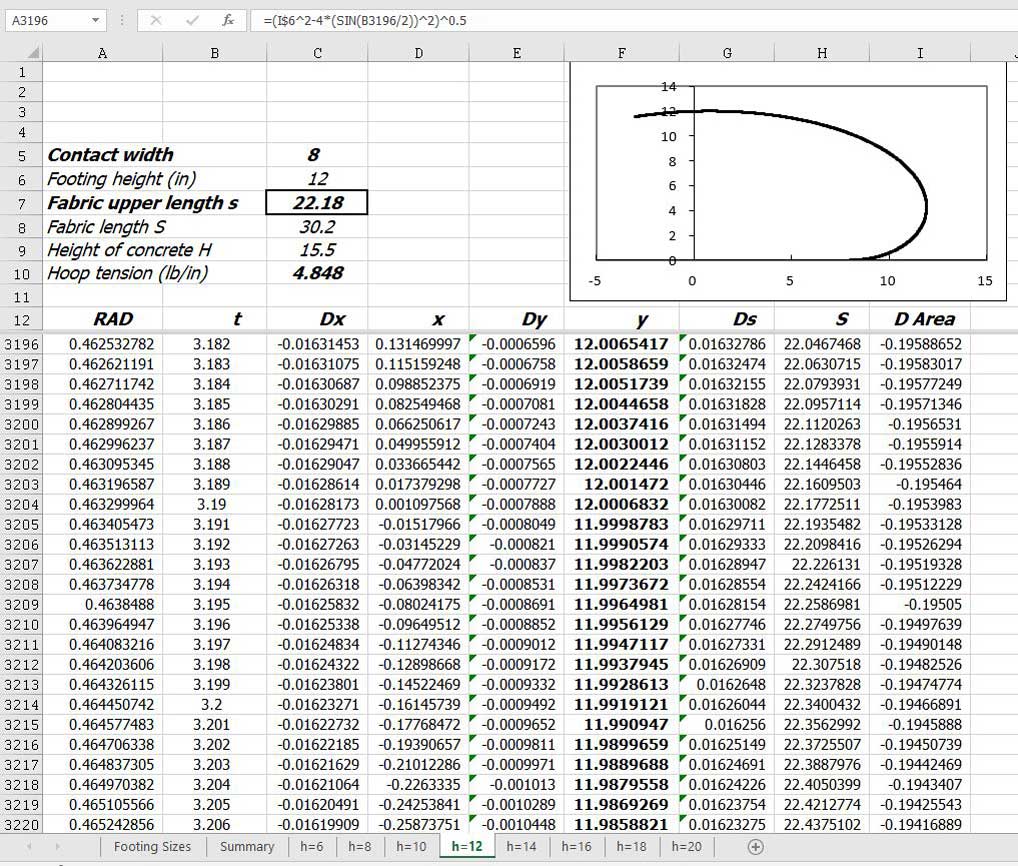Select column D header

click(418, 53)
